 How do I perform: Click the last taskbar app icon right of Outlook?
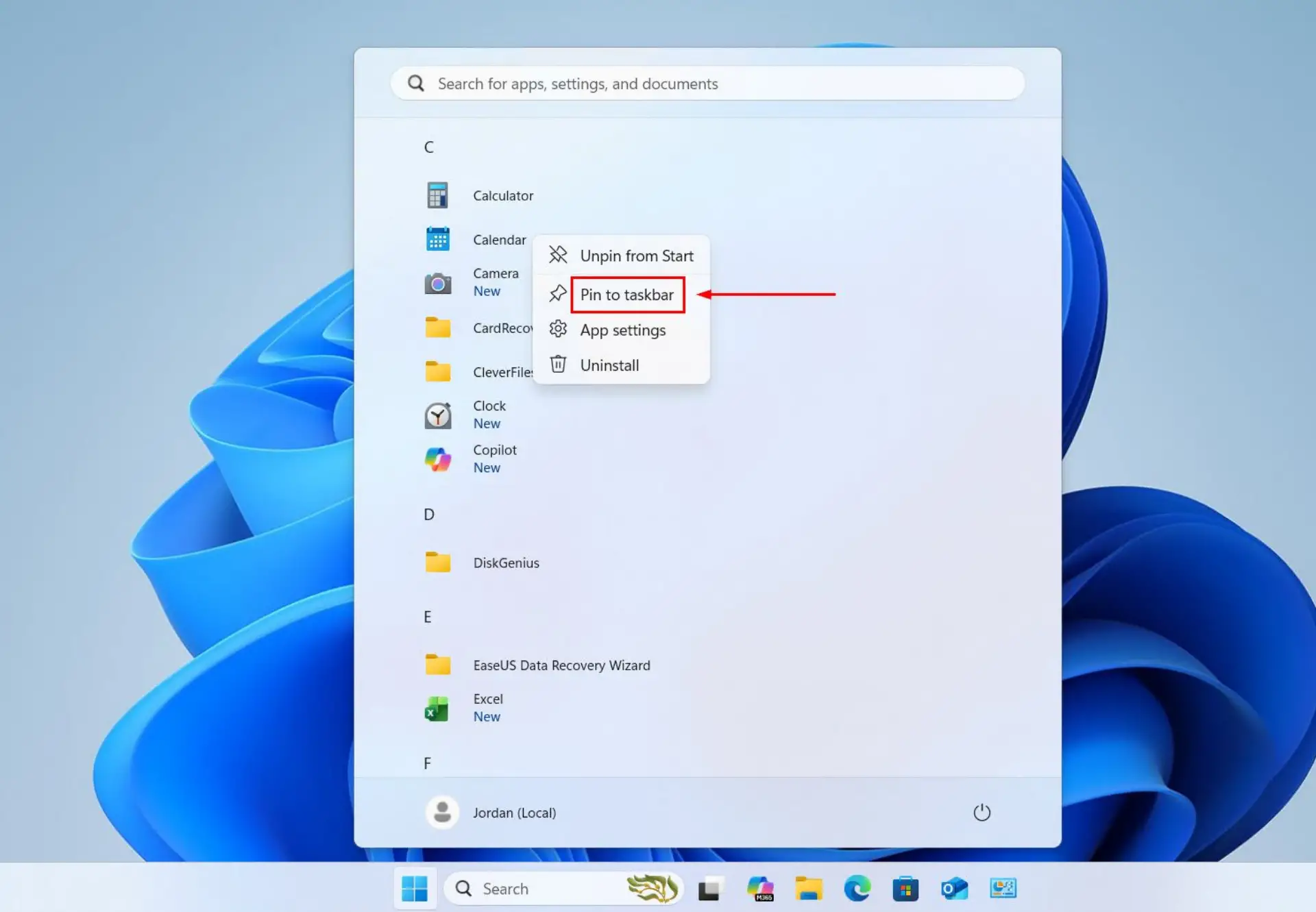click(x=1003, y=889)
